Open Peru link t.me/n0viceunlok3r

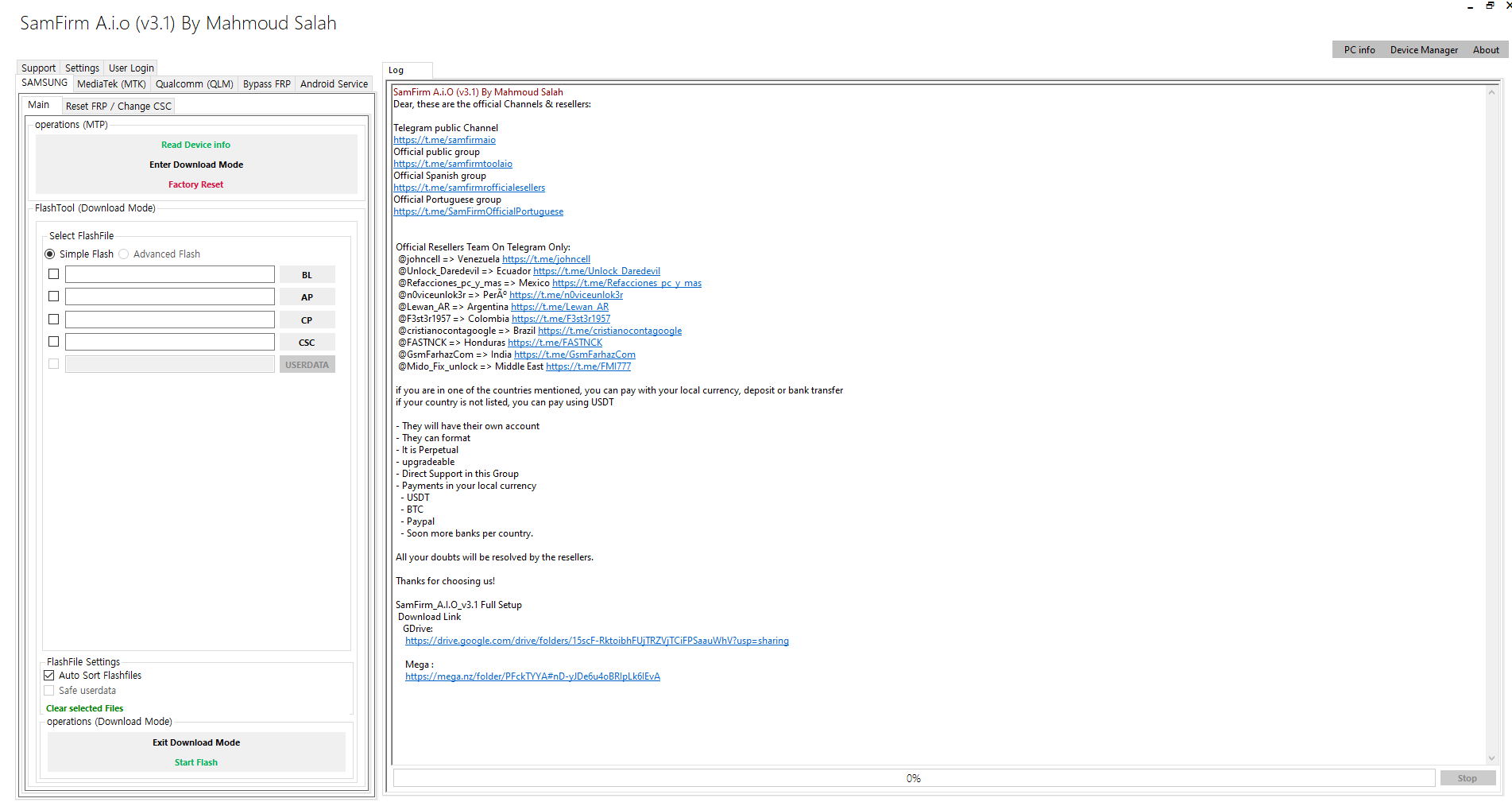point(566,295)
